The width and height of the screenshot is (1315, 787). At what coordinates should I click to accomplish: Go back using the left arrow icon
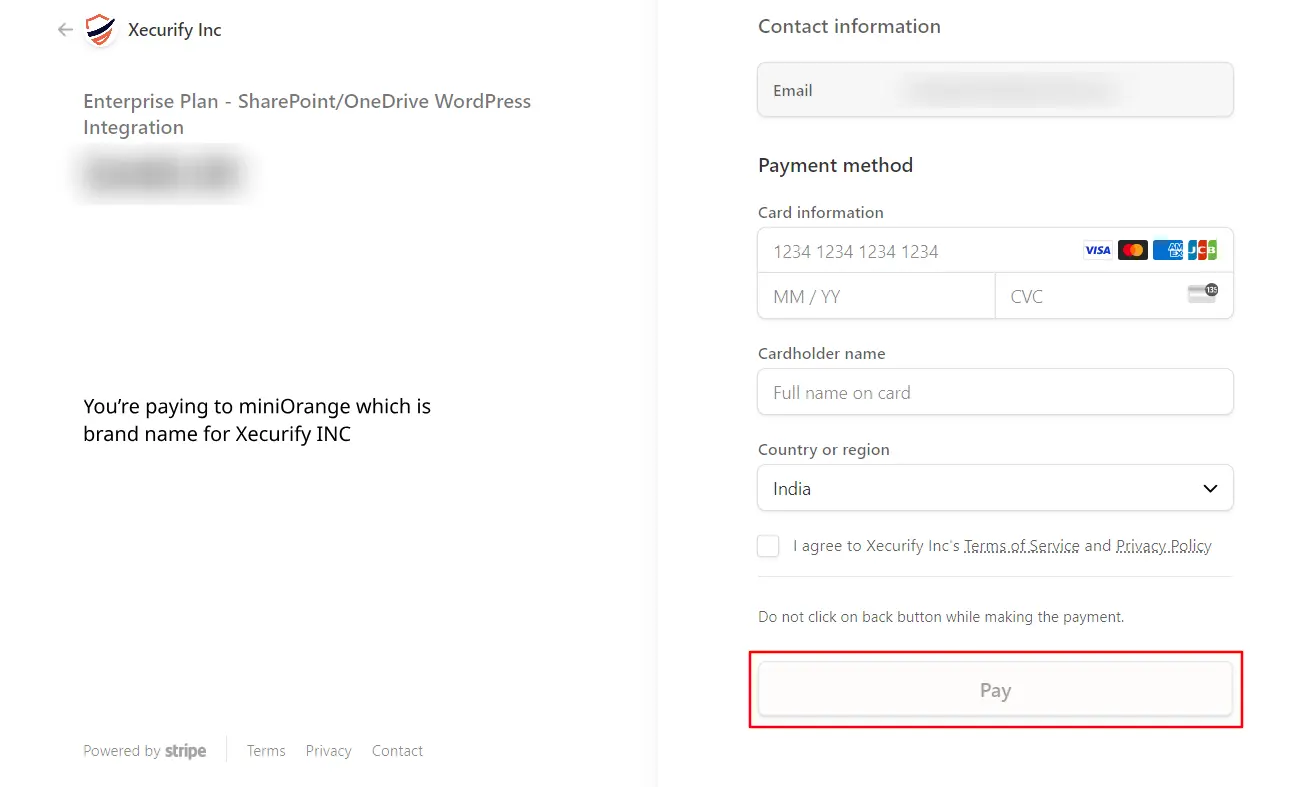pyautogui.click(x=66, y=30)
